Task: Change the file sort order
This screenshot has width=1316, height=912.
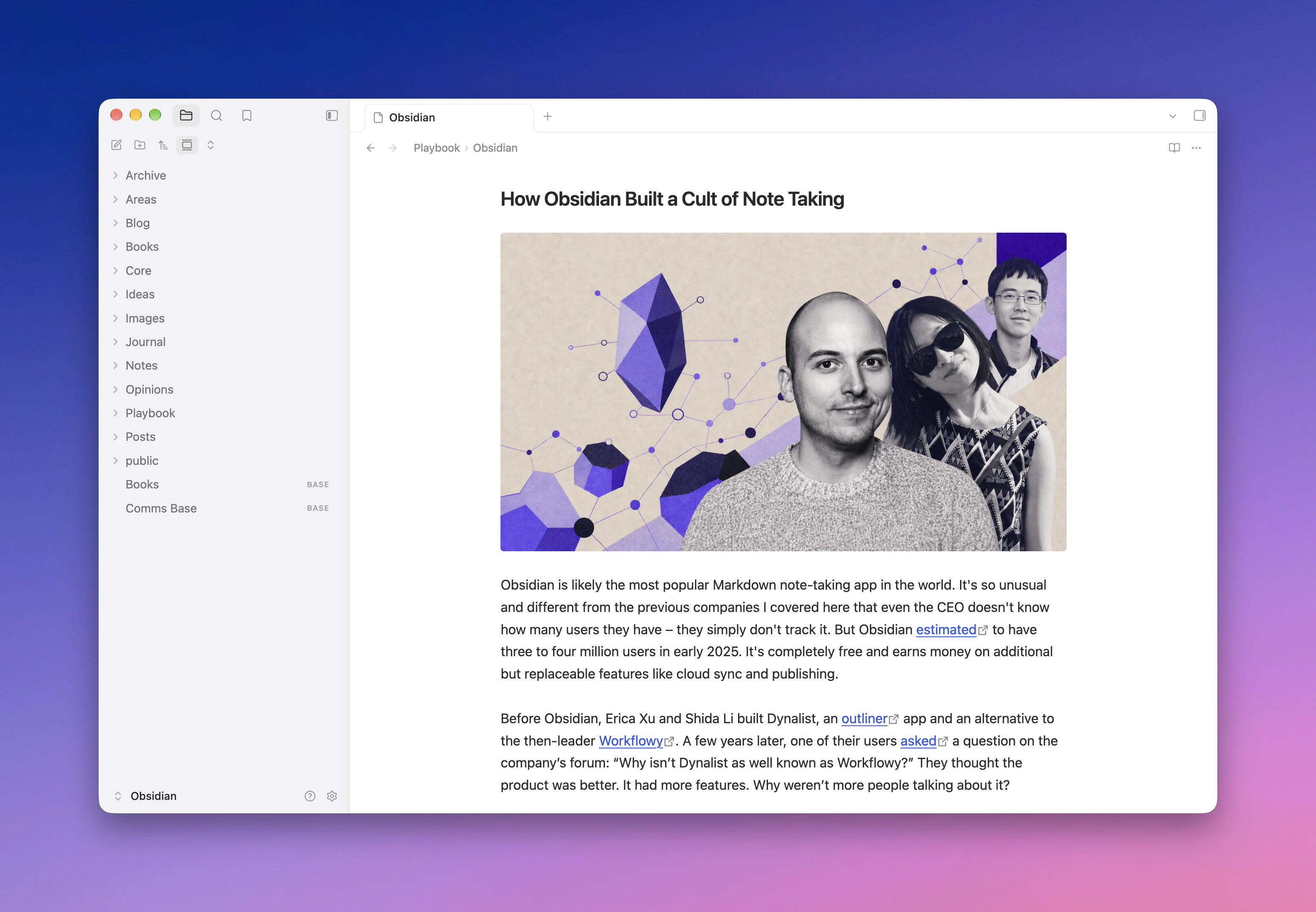Action: point(163,145)
